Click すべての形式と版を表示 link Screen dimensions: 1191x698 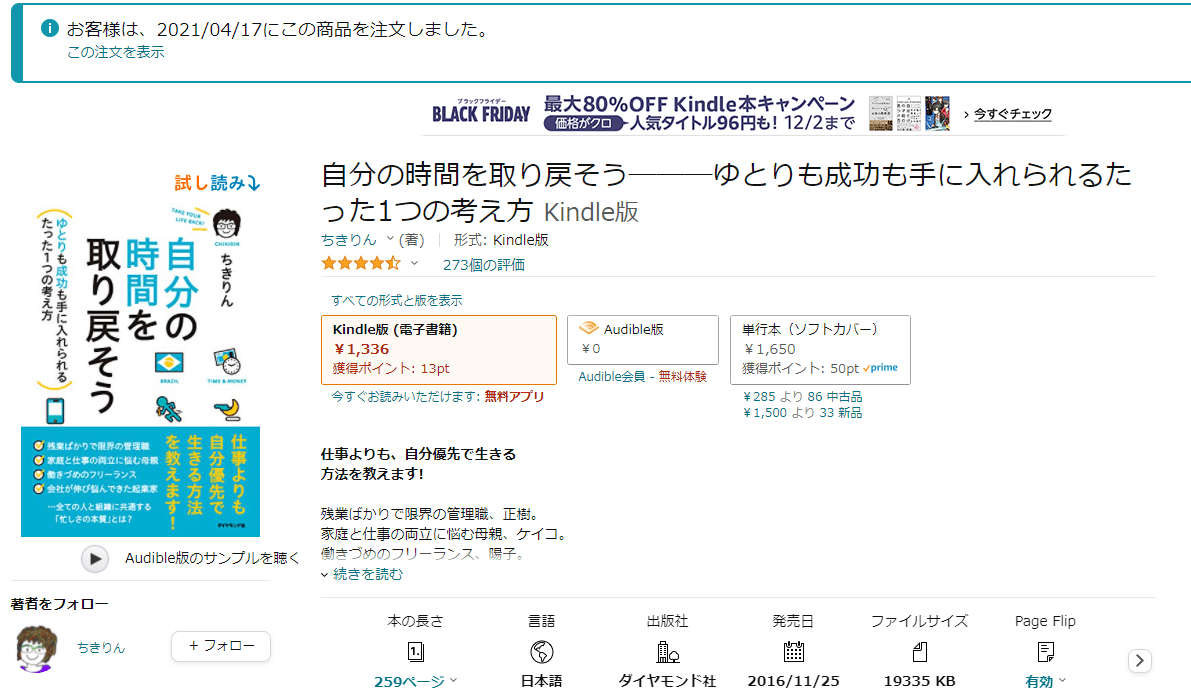[x=396, y=301]
